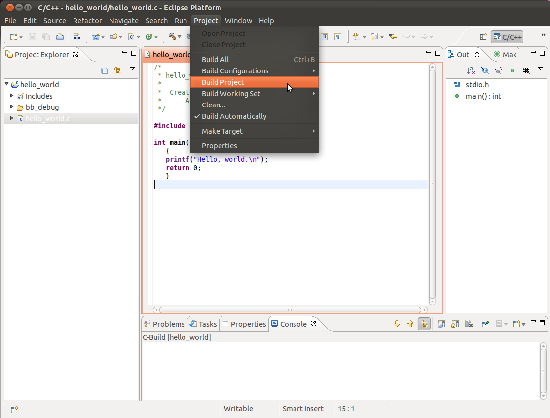Click the C/C++ perspective button
Viewport: 550px width, 418px height.
[507, 36]
